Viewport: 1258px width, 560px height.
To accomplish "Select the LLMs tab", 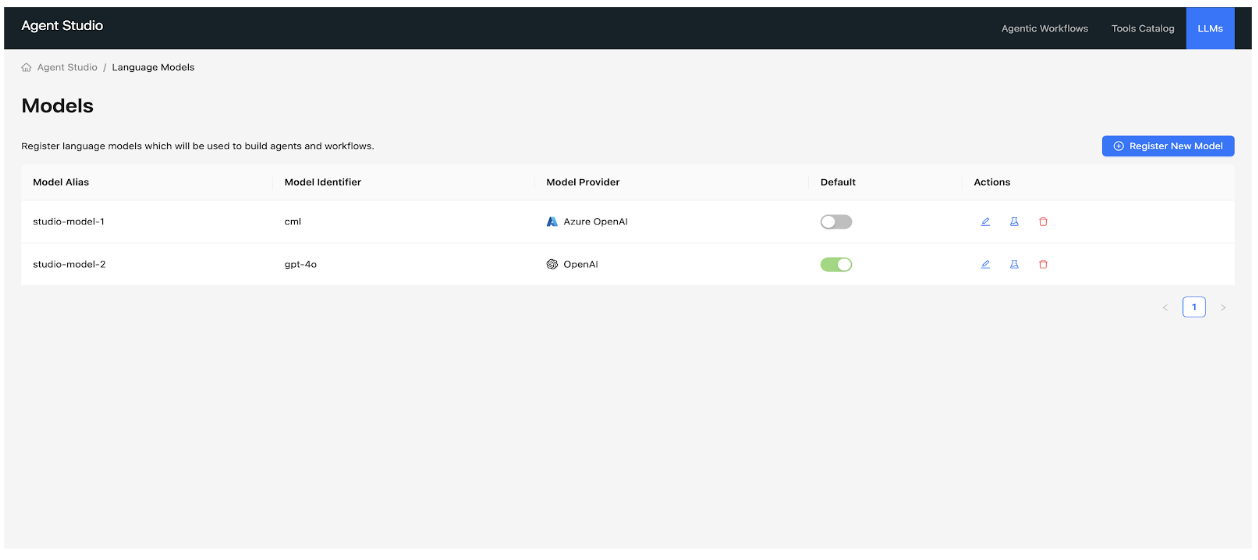I will [1210, 29].
